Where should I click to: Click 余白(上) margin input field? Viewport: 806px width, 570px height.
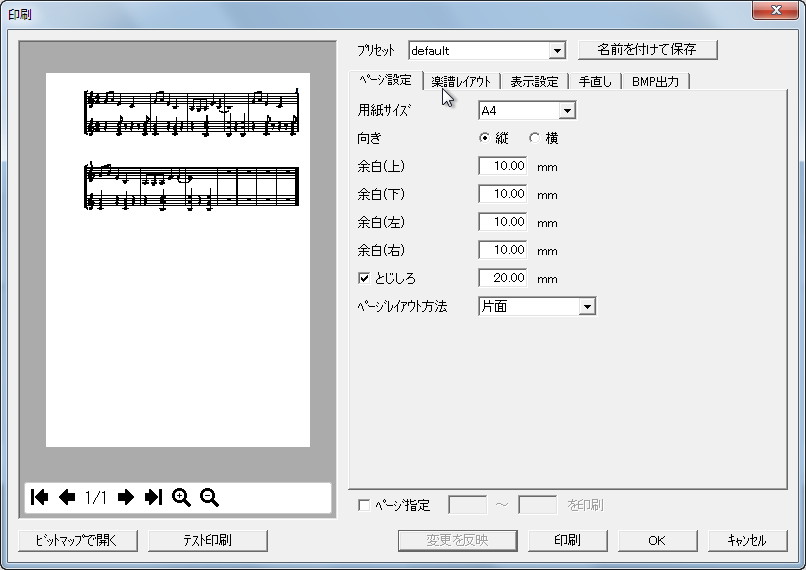point(503,166)
